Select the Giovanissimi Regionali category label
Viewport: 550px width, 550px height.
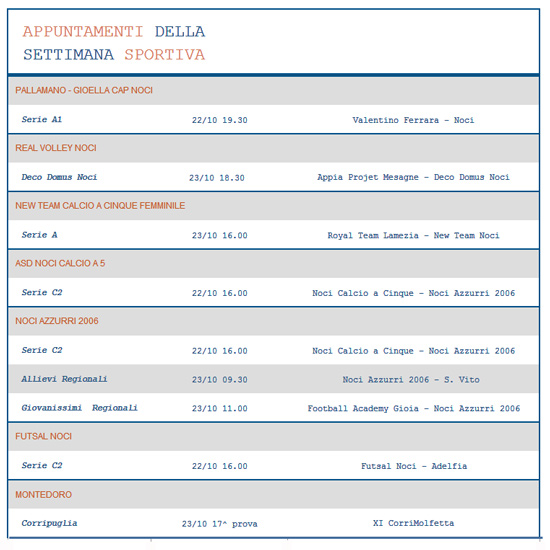[80, 408]
